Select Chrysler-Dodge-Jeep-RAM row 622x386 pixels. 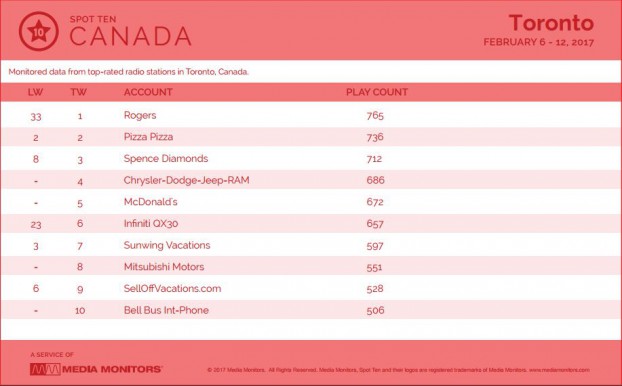(x=311, y=180)
